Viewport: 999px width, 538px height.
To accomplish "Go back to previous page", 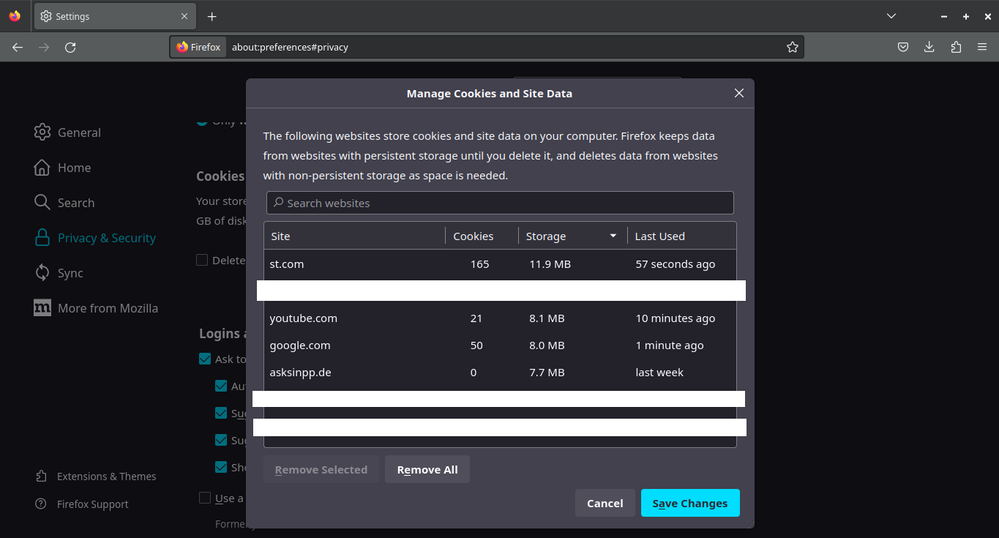I will click(17, 47).
